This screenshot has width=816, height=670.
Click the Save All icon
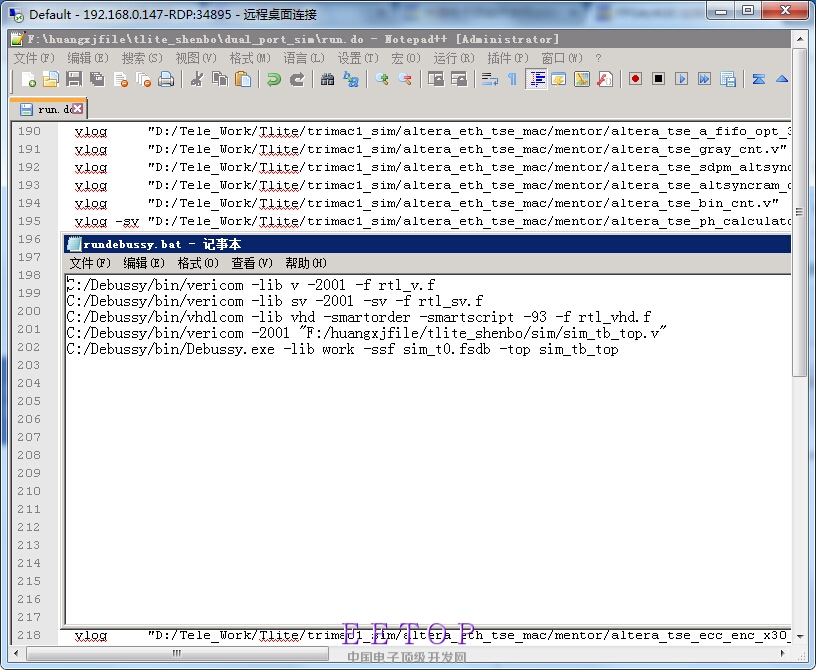pyautogui.click(x=97, y=79)
